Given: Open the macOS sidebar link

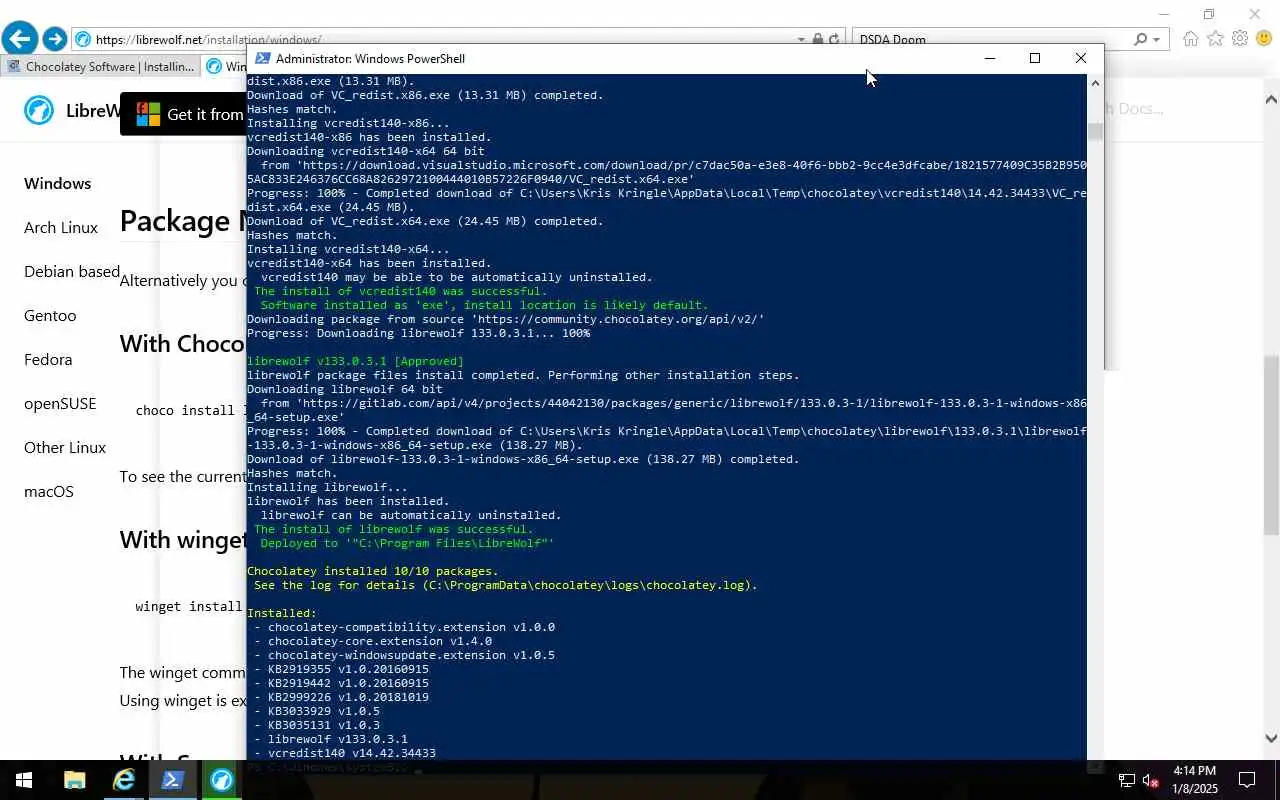Looking at the screenshot, I should 49,491.
